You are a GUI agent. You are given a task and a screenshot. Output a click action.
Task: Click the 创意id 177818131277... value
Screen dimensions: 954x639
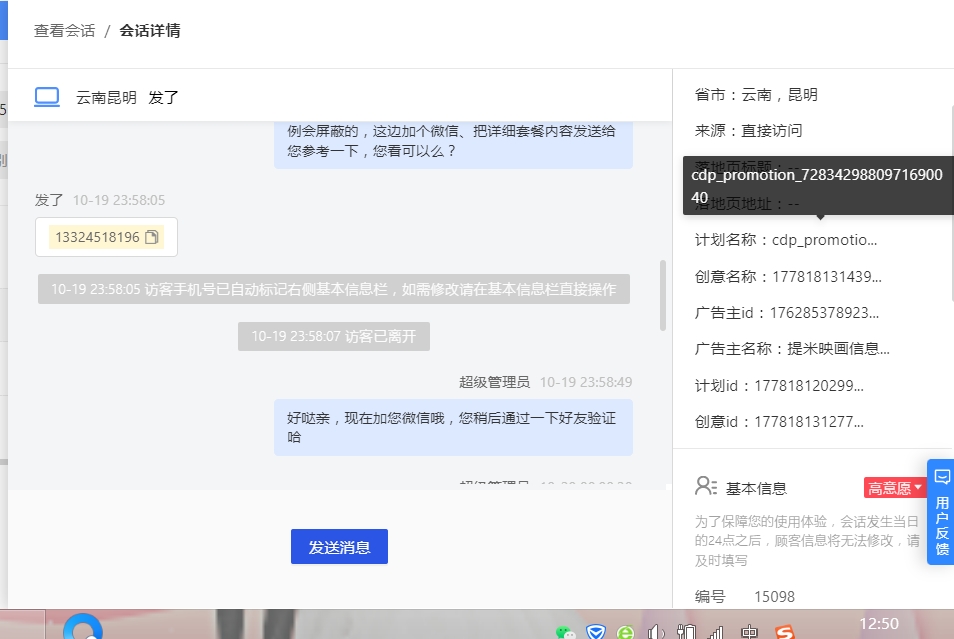pyautogui.click(x=809, y=422)
